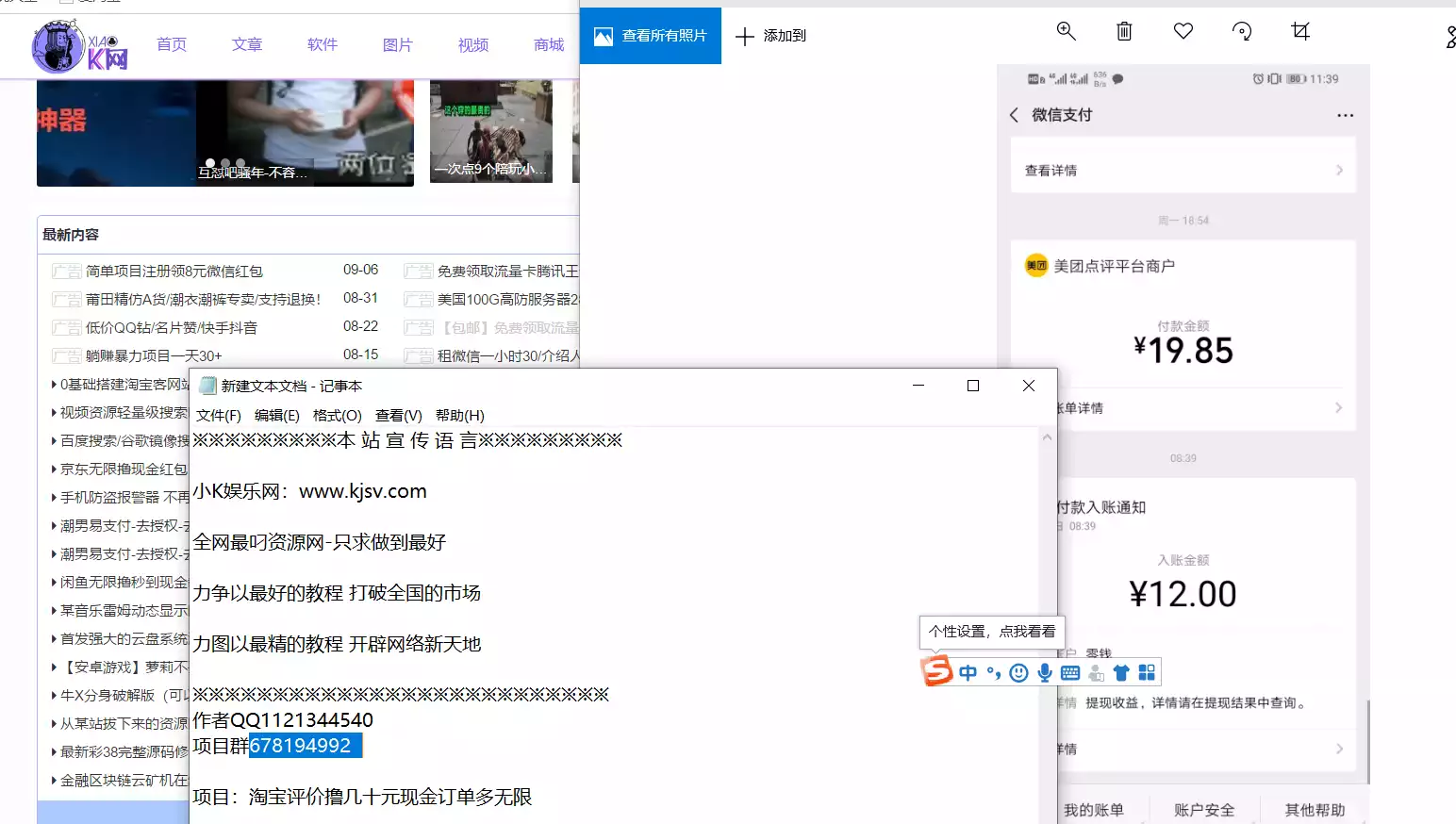1456x824 pixels.
Task: Open the 格式(O) menu in Notepad
Action: 337,415
